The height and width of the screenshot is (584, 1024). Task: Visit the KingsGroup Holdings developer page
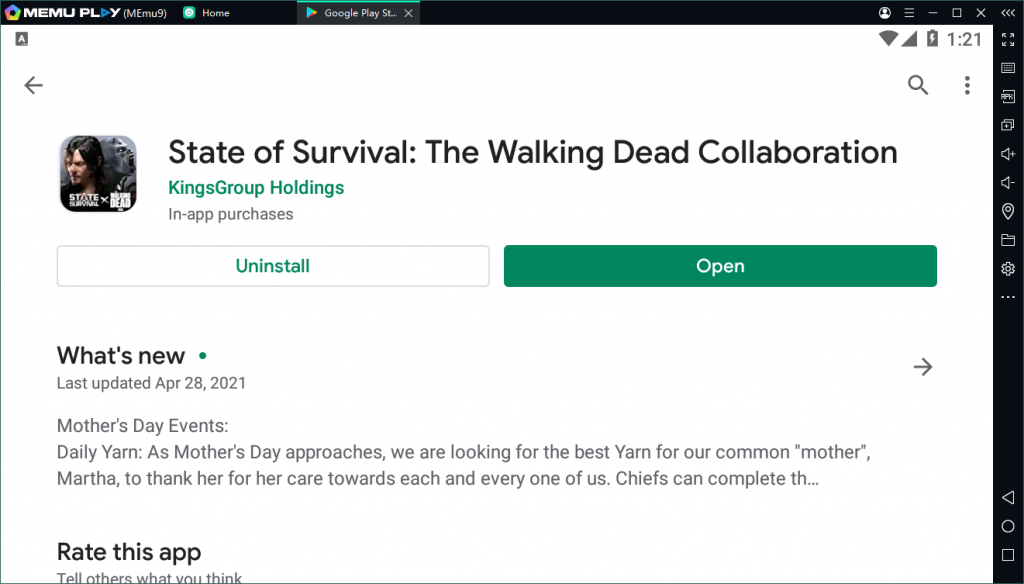tap(256, 187)
